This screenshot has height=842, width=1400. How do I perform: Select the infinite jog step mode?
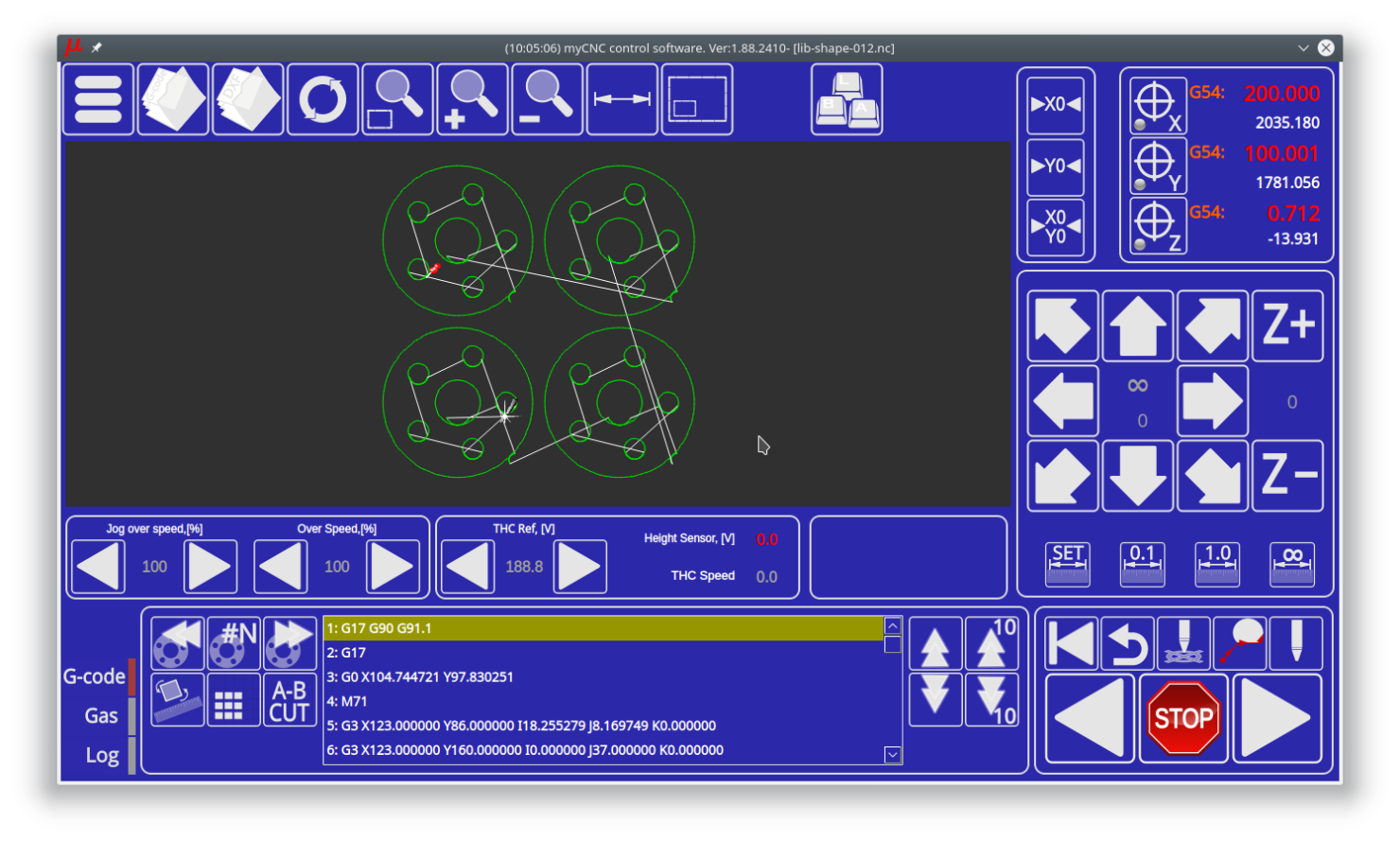pos(1291,564)
